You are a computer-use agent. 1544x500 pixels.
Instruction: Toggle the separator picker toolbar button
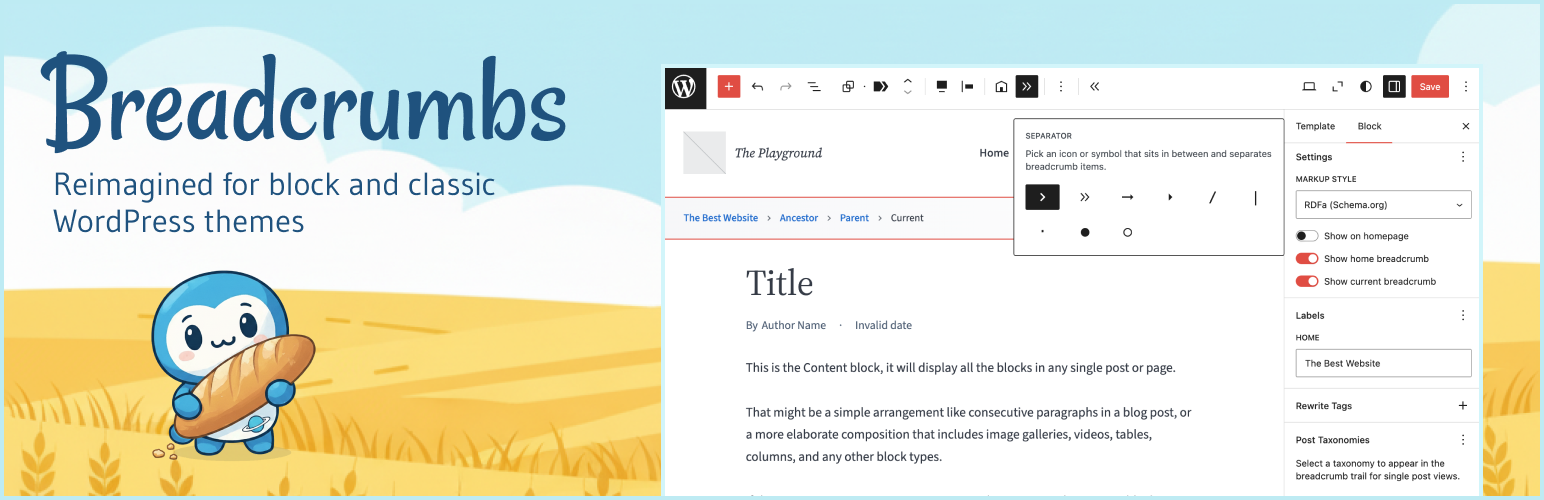[1027, 87]
